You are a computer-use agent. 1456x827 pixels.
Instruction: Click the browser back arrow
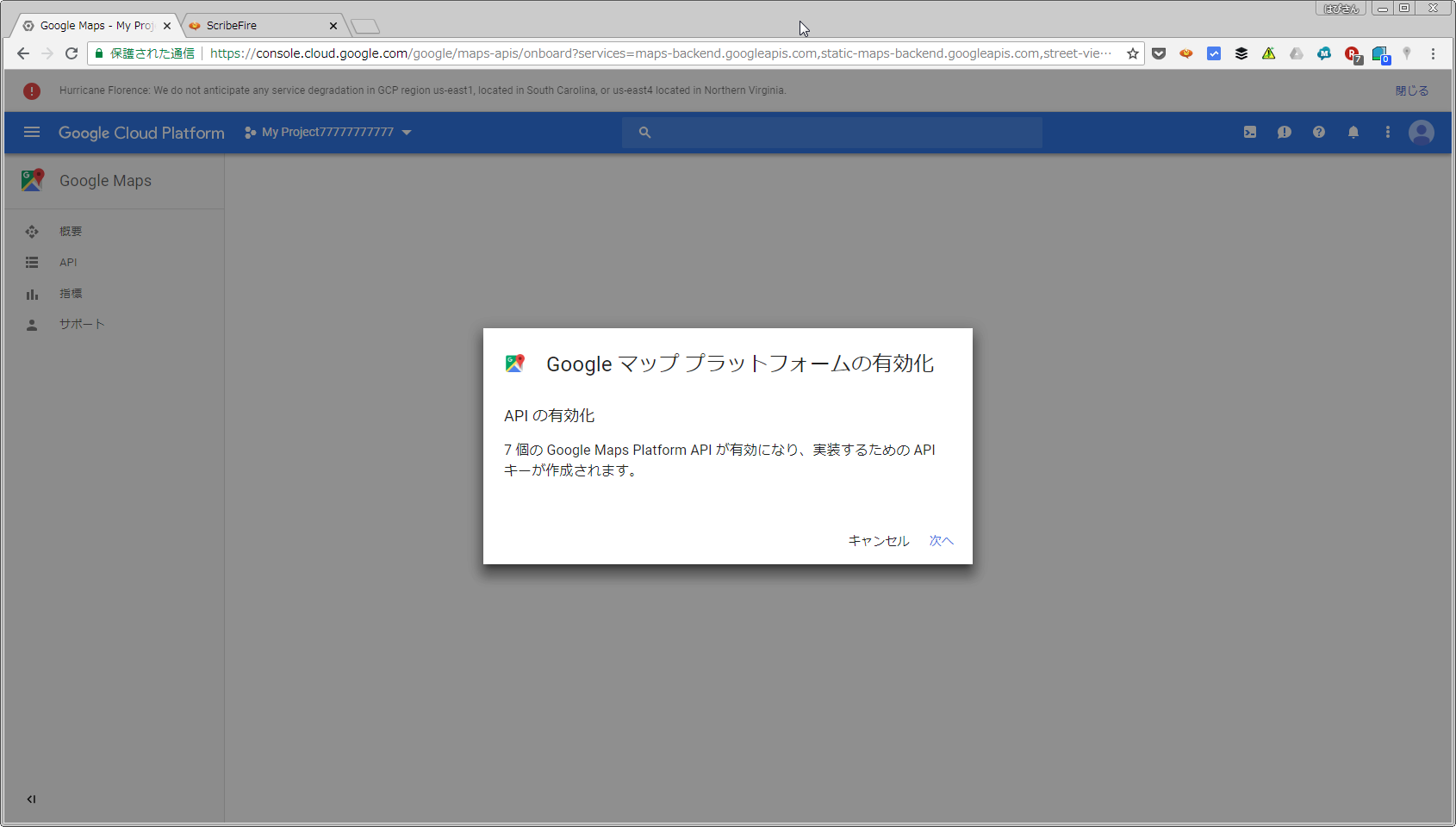[23, 53]
